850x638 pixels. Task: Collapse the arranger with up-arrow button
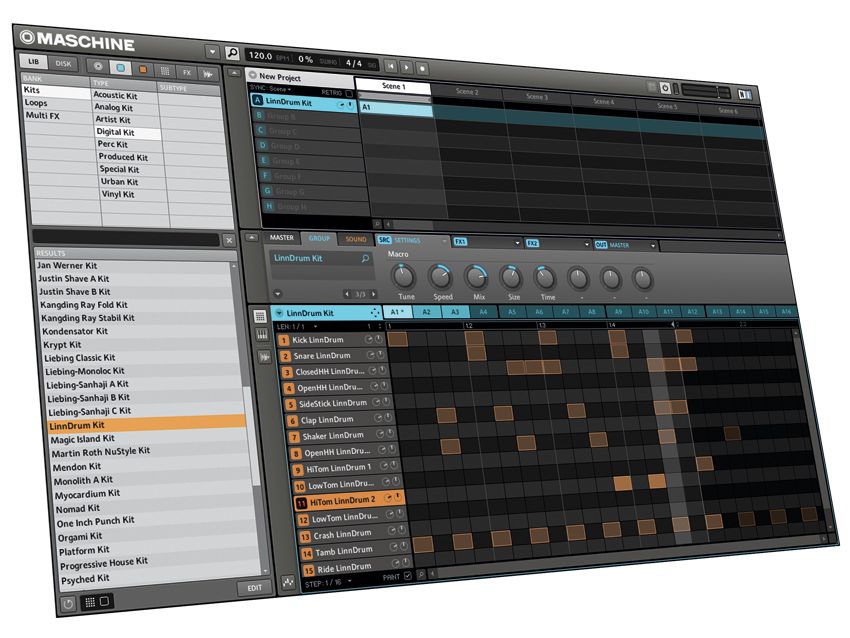tap(234, 73)
